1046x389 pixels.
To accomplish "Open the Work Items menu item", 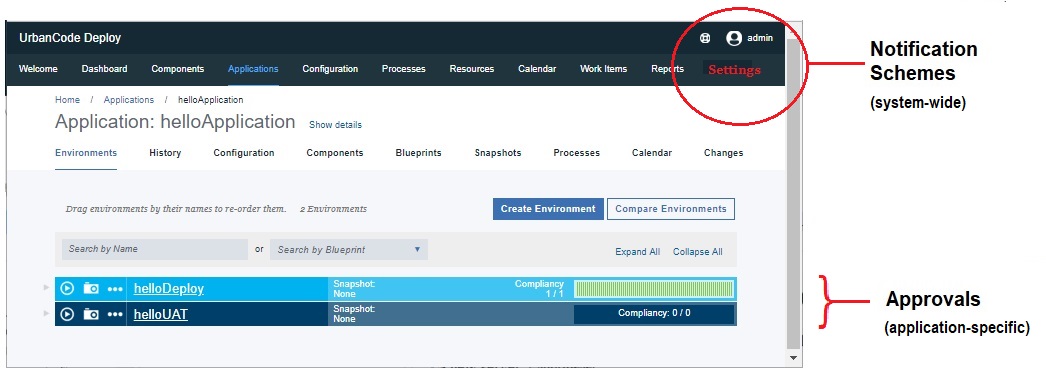I will pyautogui.click(x=603, y=69).
